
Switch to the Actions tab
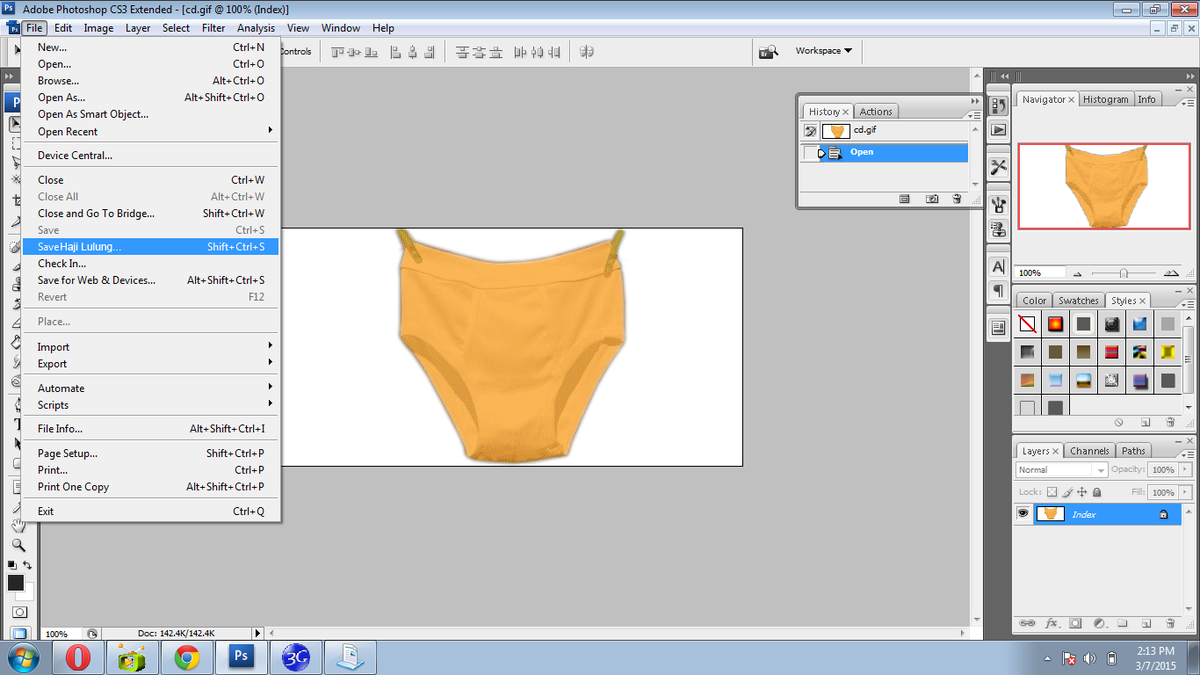pyautogui.click(x=876, y=111)
